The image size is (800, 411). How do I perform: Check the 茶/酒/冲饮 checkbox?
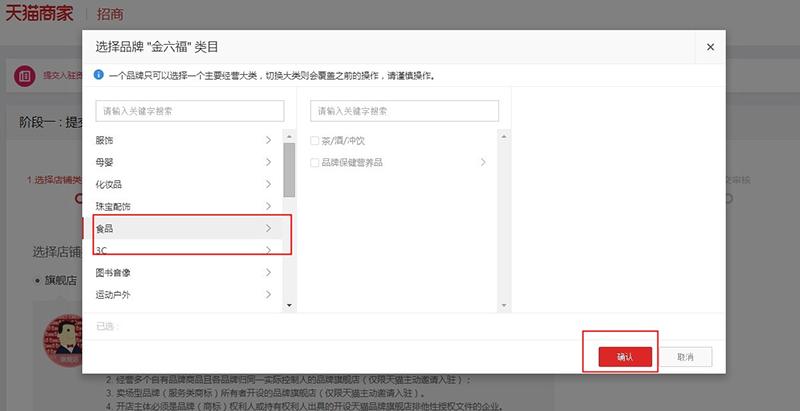click(315, 140)
